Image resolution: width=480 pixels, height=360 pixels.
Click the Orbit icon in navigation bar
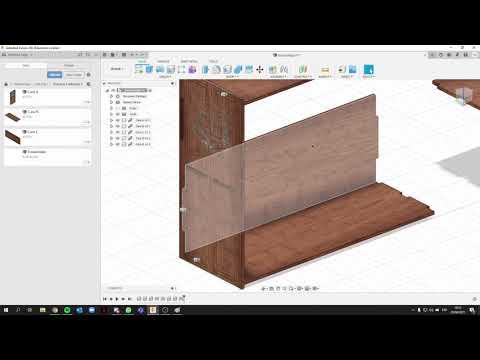[264, 288]
